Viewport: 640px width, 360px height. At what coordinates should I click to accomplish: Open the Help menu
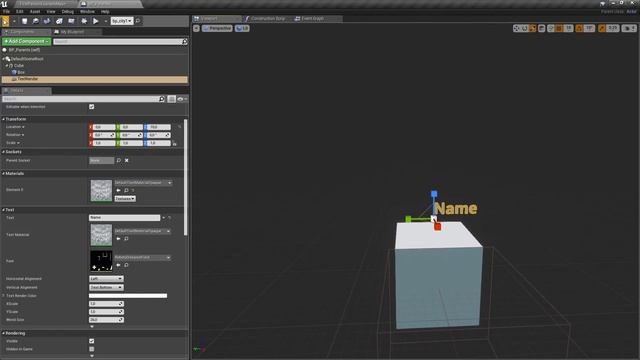[105, 11]
